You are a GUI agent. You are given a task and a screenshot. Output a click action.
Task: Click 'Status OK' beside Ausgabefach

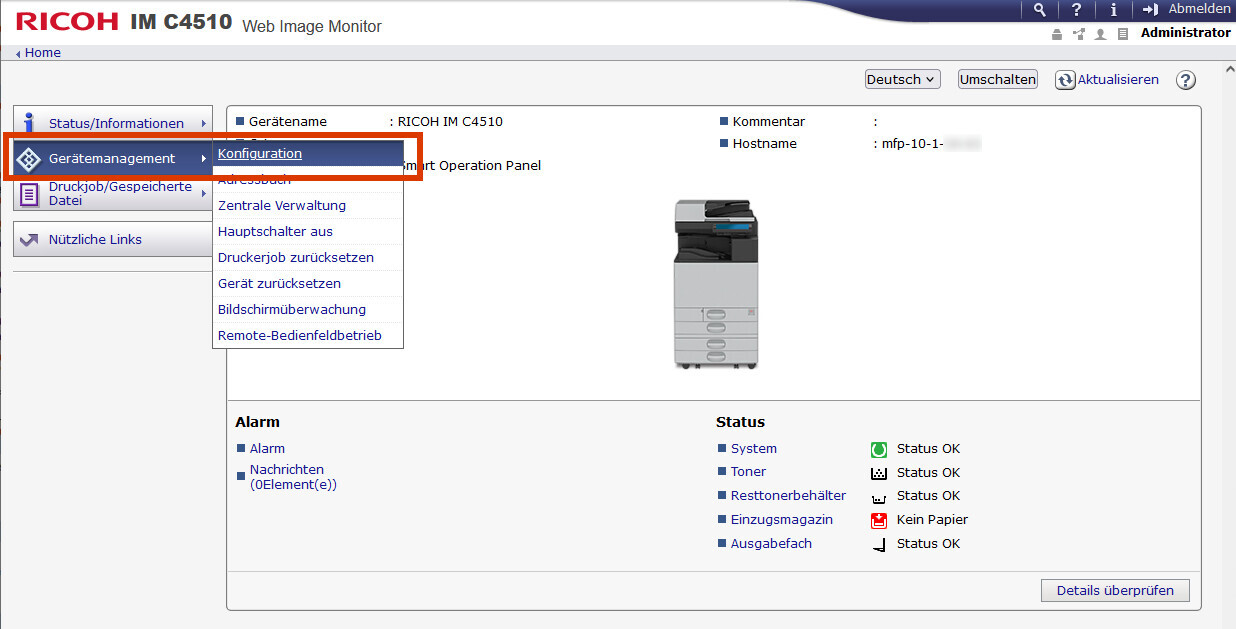pyautogui.click(x=928, y=544)
